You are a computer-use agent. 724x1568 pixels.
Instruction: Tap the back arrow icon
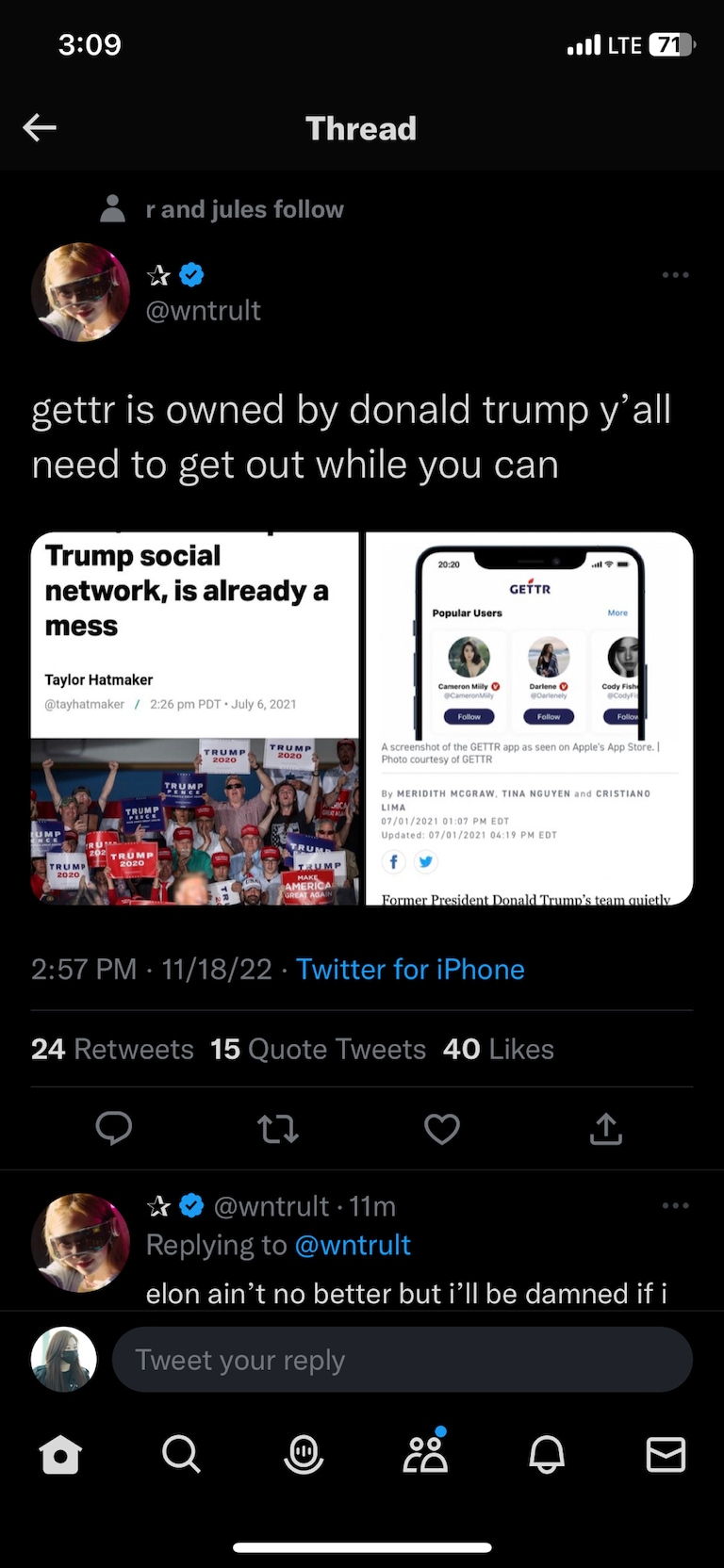tap(40, 127)
